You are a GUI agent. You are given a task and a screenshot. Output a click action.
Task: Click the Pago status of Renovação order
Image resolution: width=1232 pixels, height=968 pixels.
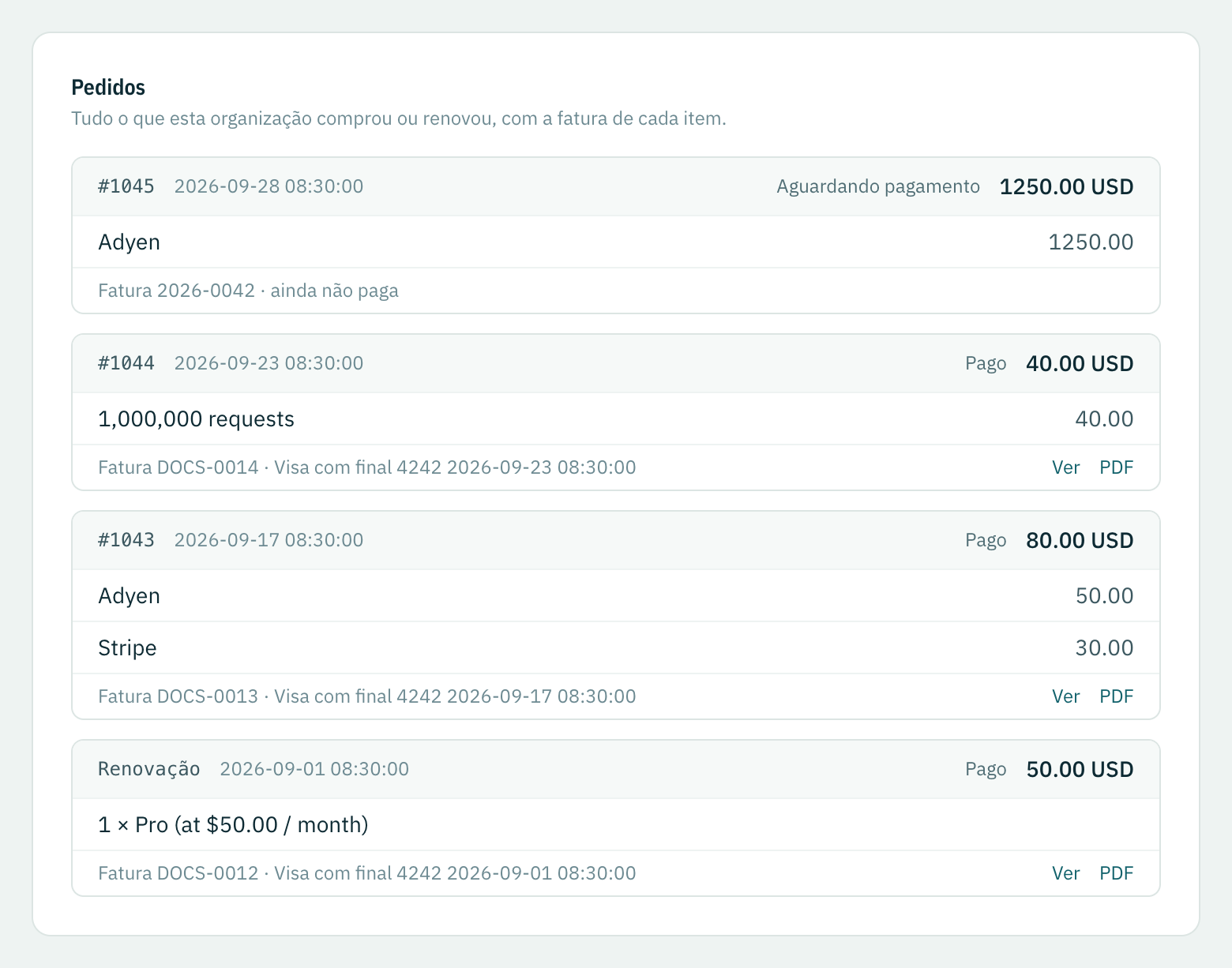[986, 770]
